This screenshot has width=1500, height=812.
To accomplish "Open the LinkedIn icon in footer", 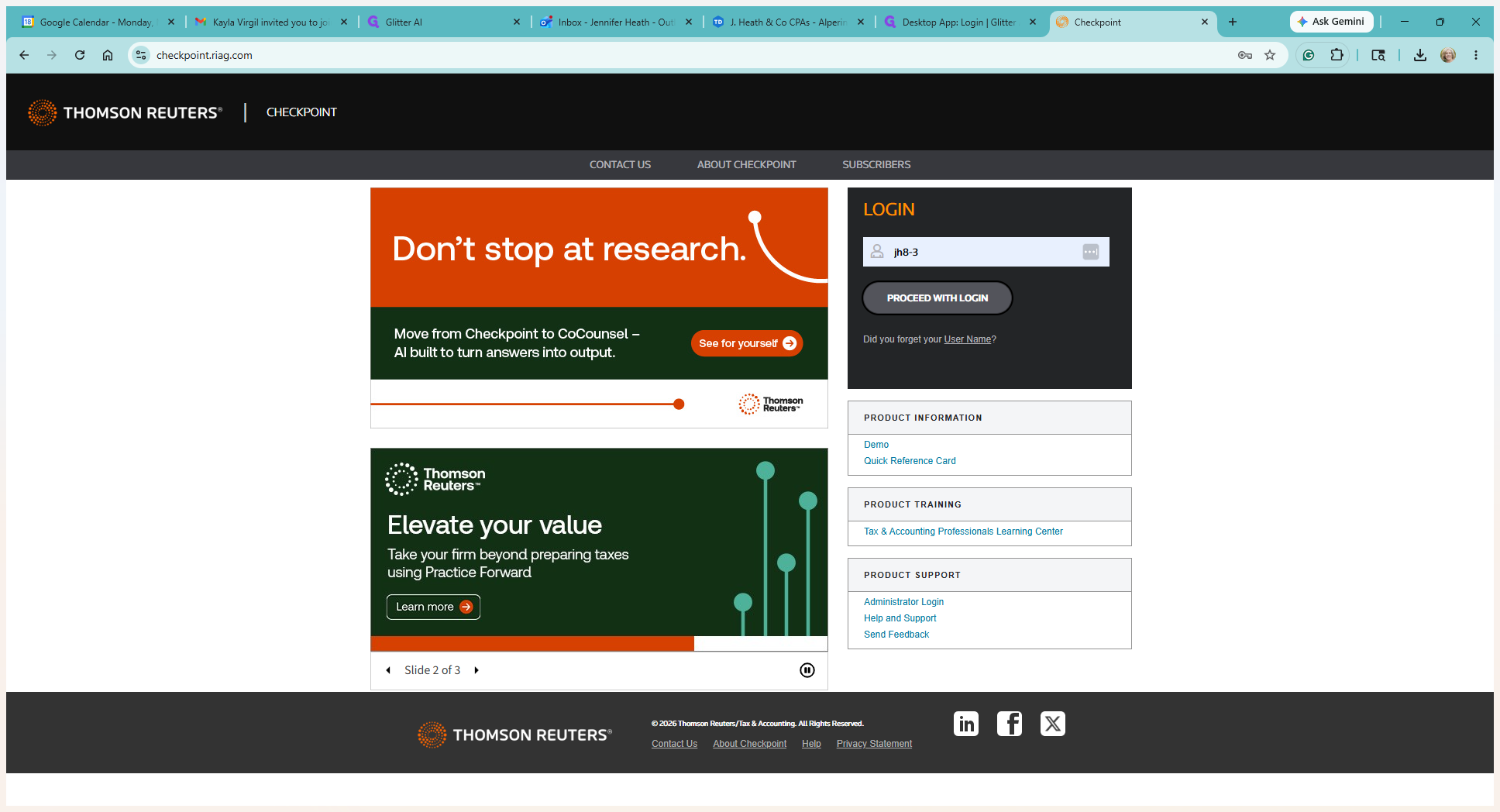I will (x=966, y=724).
